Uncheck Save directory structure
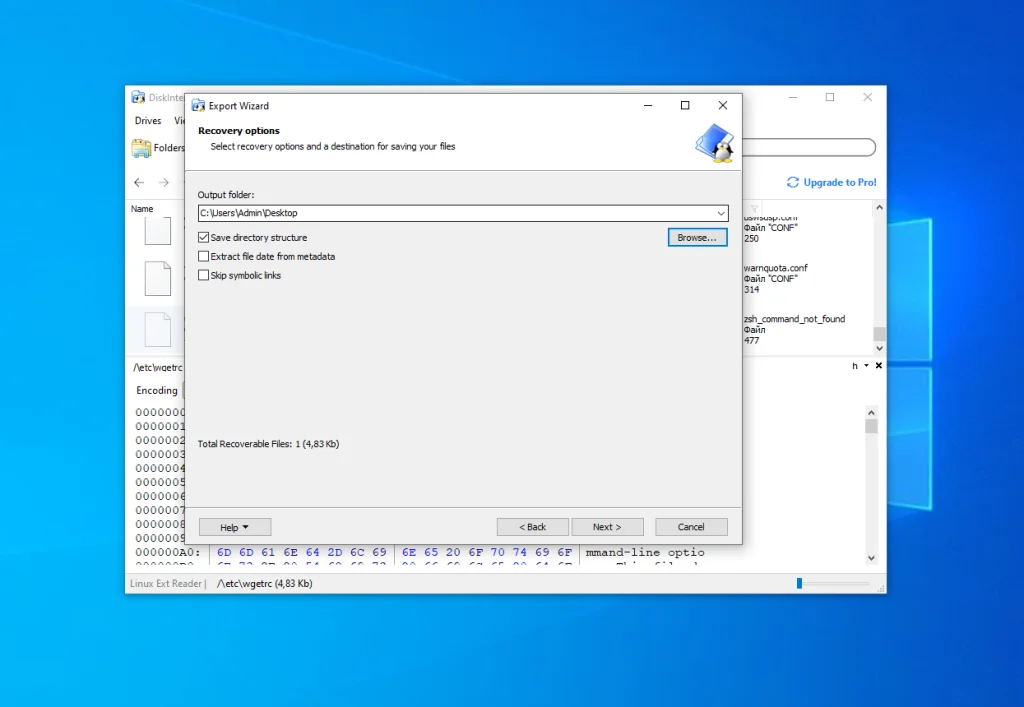The width and height of the screenshot is (1024, 707). [x=204, y=238]
